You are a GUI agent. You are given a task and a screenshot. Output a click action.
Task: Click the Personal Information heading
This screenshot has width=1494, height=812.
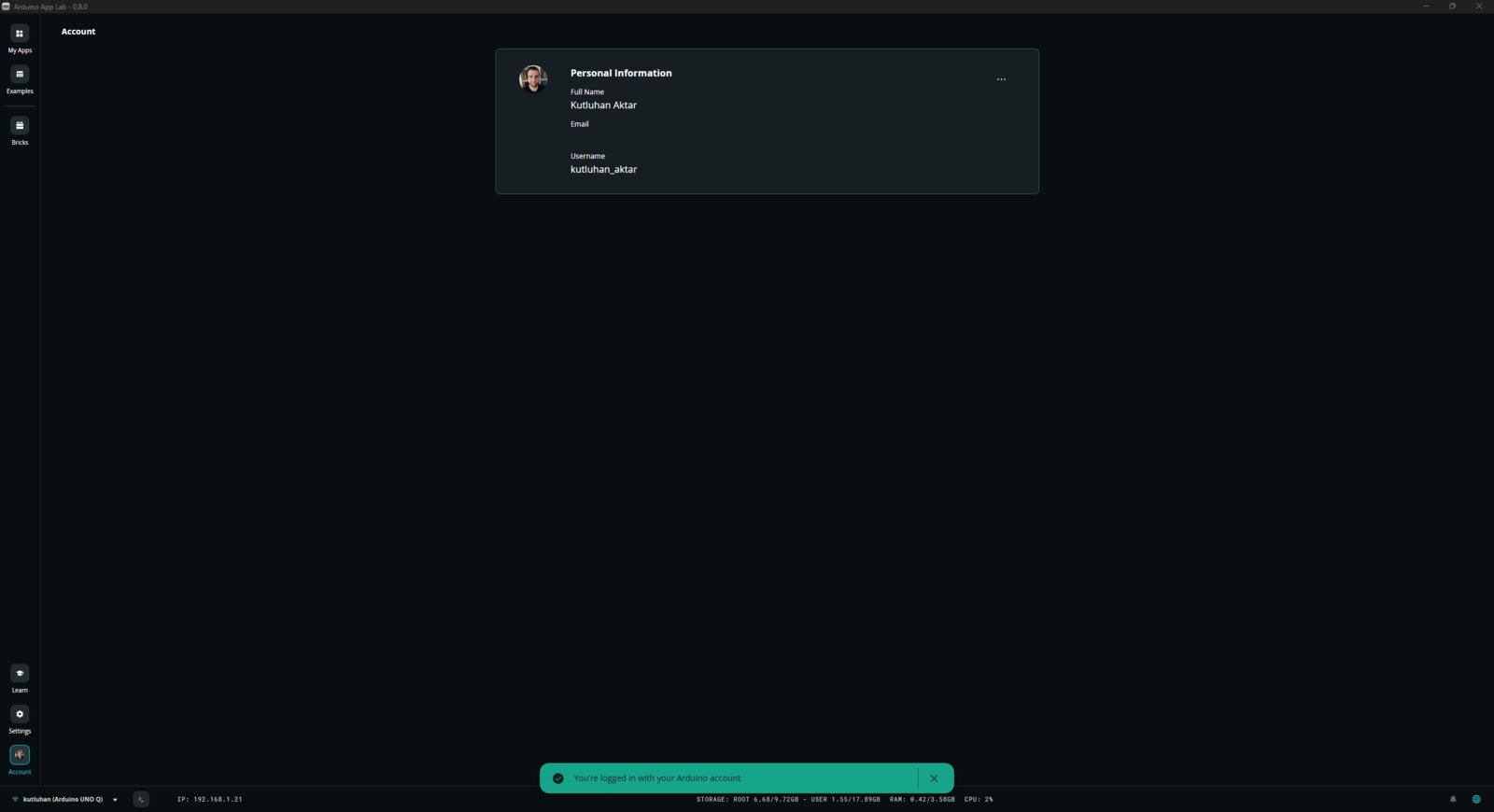click(621, 73)
